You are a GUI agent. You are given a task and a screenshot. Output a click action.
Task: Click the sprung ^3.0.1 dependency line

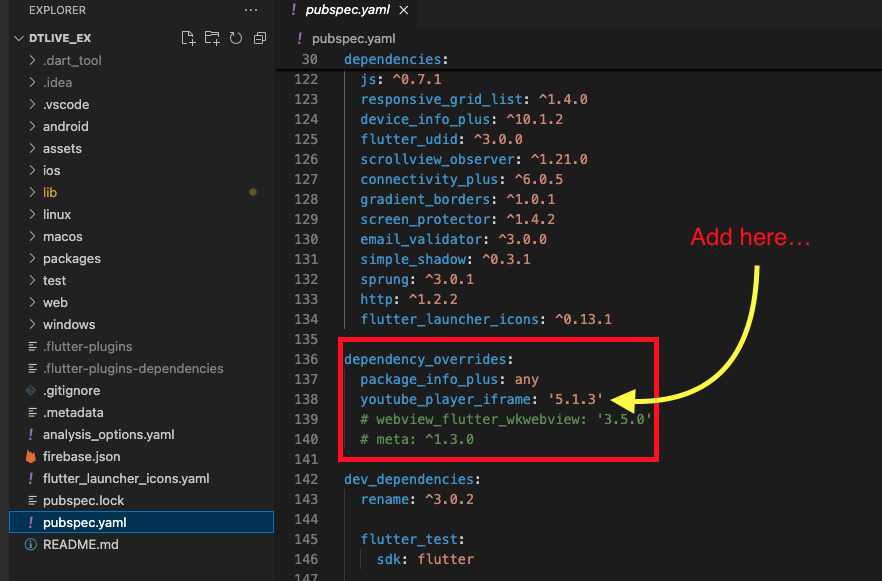coord(417,279)
